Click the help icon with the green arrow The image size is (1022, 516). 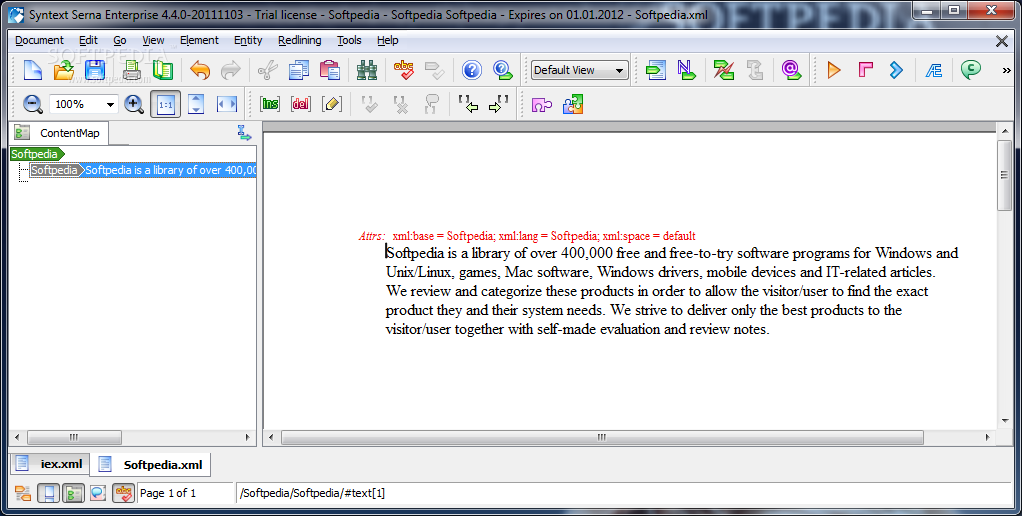(x=503, y=70)
